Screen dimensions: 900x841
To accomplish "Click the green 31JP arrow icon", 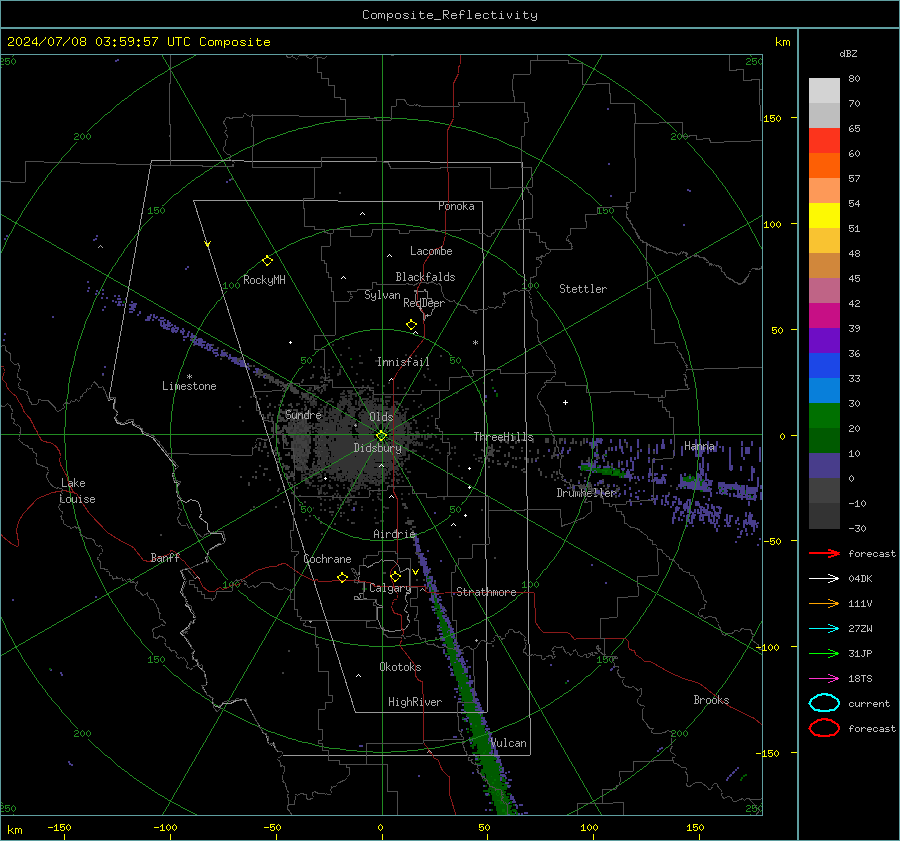I will click(x=824, y=653).
